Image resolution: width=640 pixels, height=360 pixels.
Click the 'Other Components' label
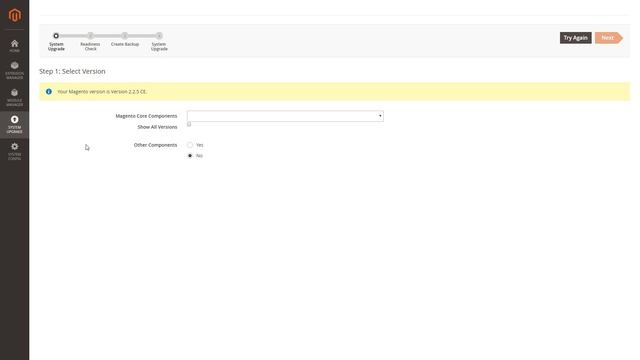[156, 145]
